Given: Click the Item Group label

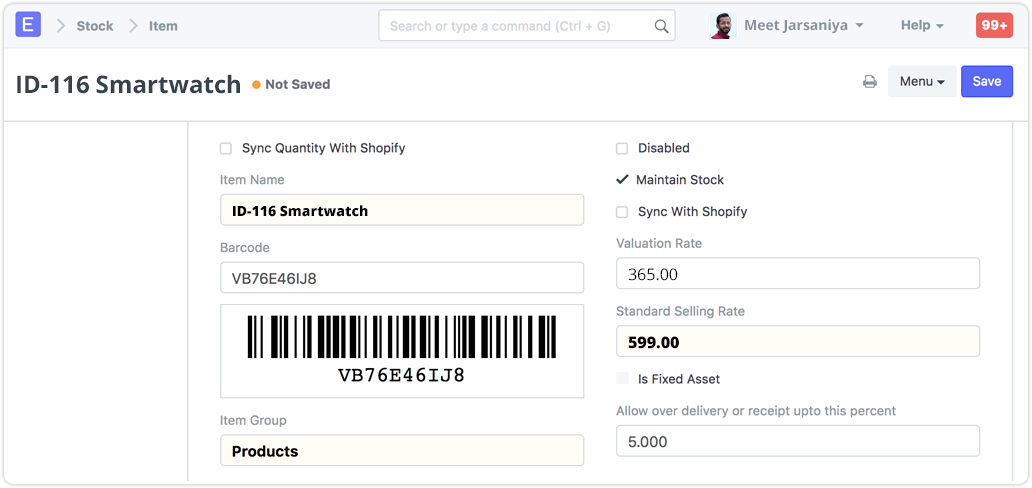Looking at the screenshot, I should tap(253, 420).
